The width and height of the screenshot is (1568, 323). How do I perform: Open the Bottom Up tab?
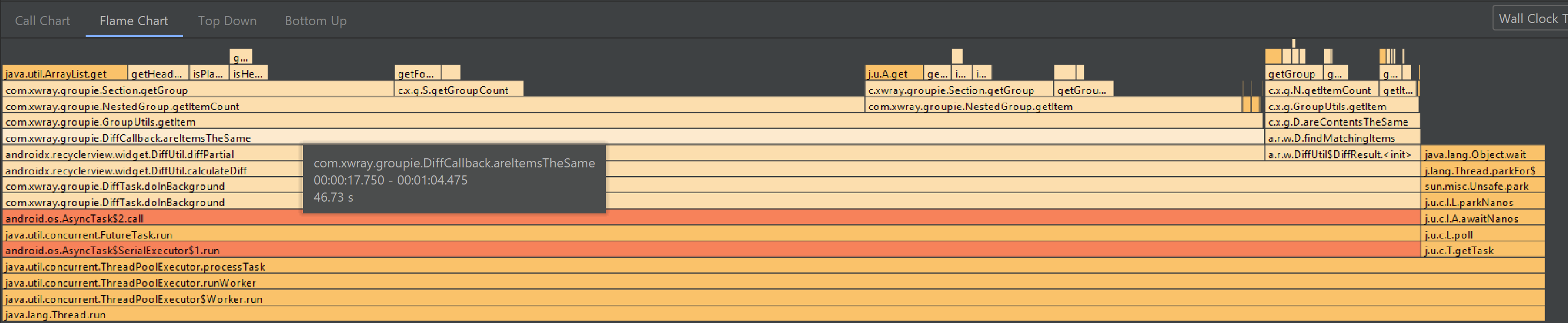(315, 21)
